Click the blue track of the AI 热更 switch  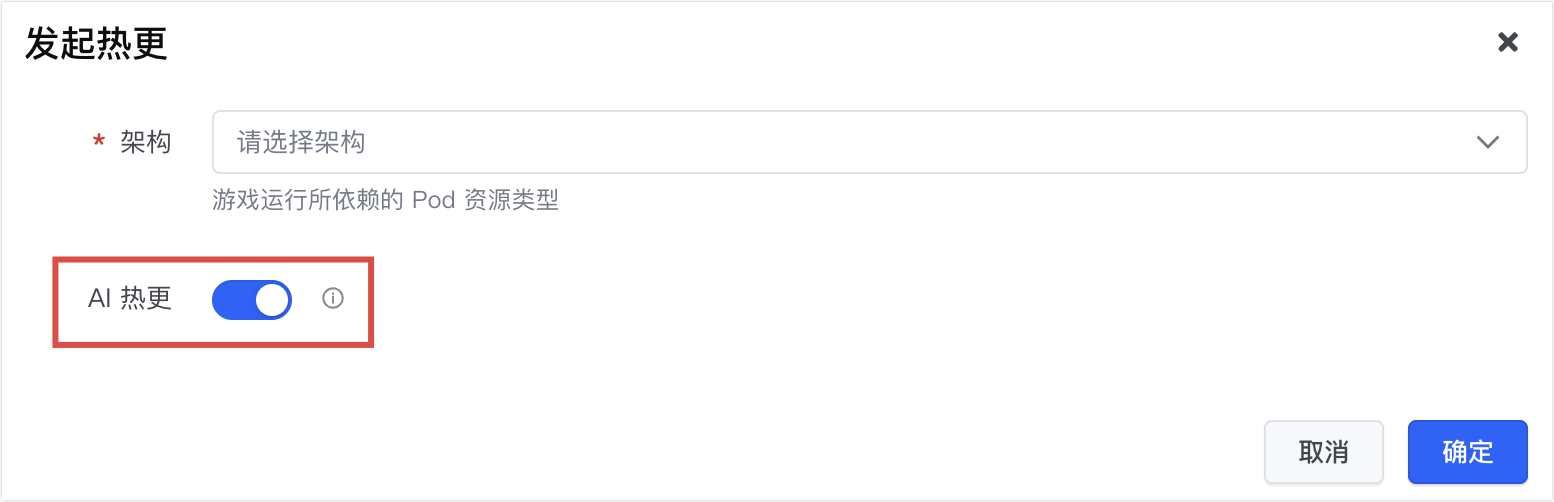[232, 299]
